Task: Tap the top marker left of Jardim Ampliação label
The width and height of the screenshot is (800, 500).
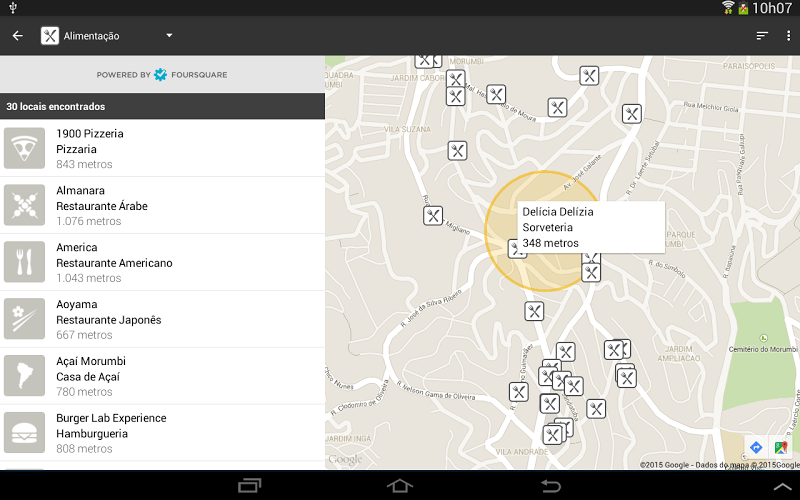Action: pos(614,350)
